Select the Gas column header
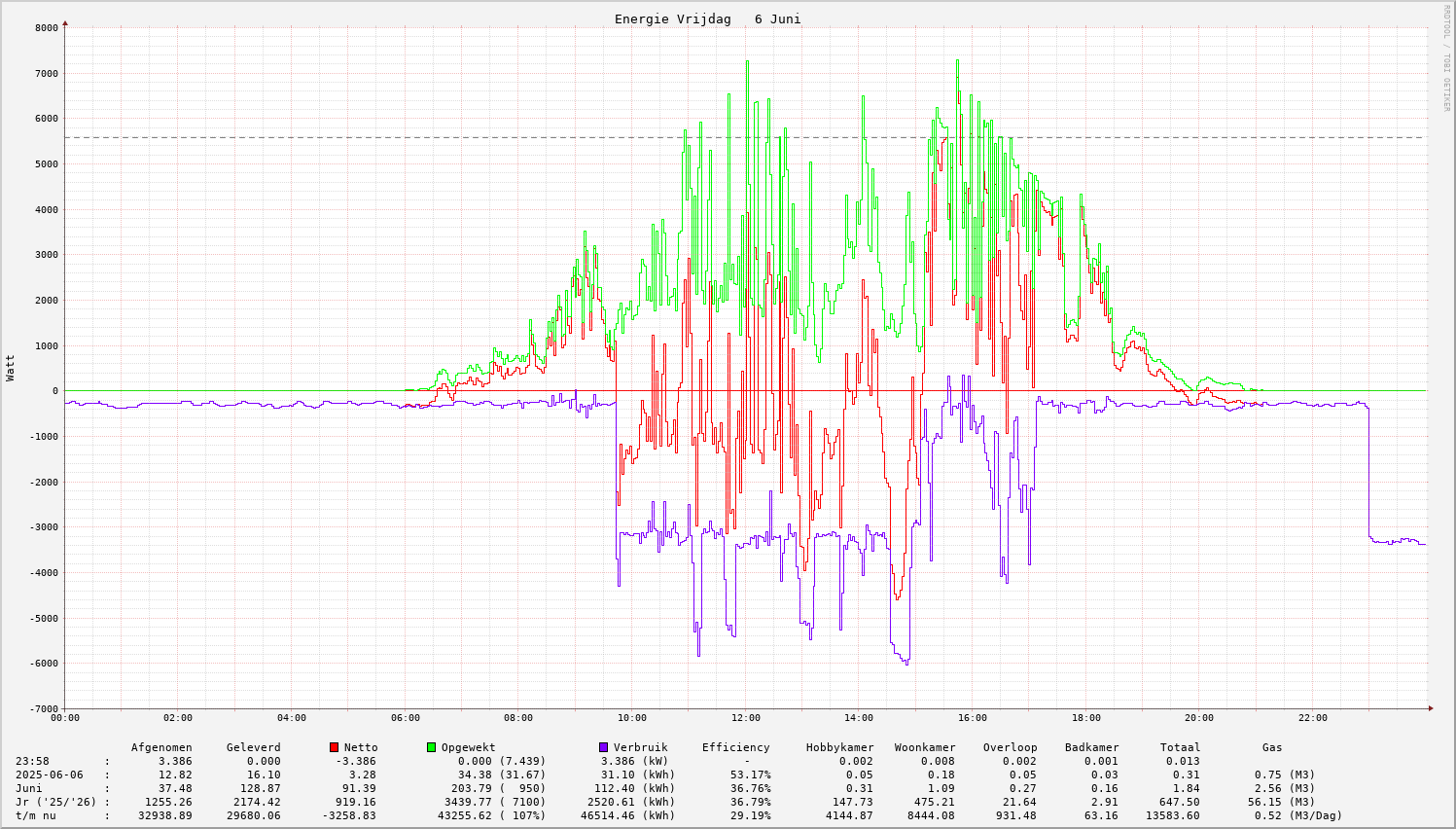 point(1272,747)
